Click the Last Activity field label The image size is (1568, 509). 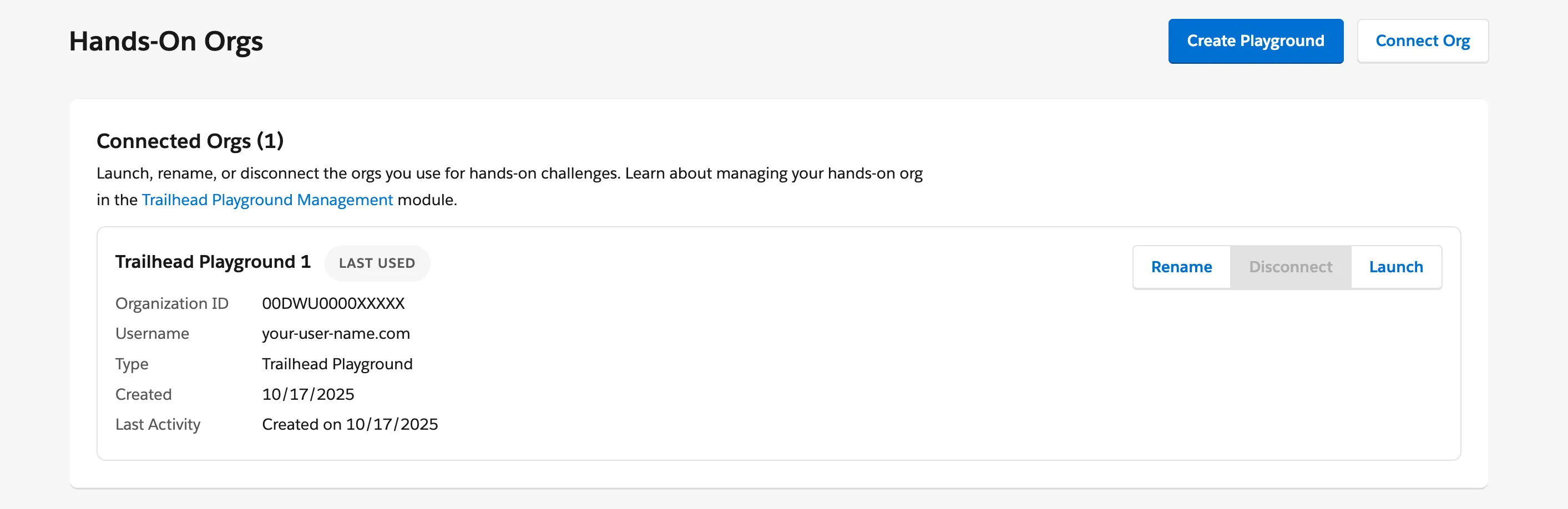point(158,425)
